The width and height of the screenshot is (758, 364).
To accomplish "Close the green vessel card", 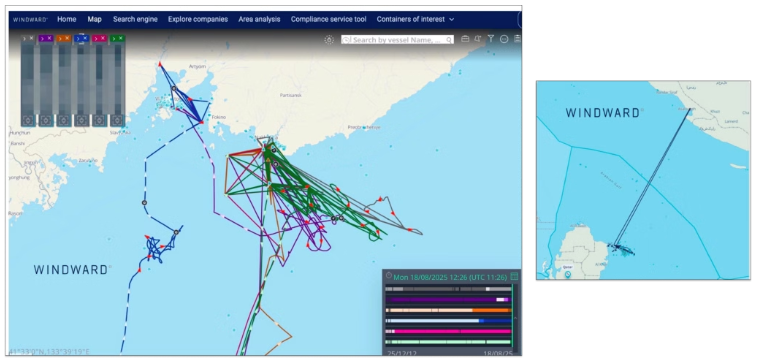I will click(120, 38).
